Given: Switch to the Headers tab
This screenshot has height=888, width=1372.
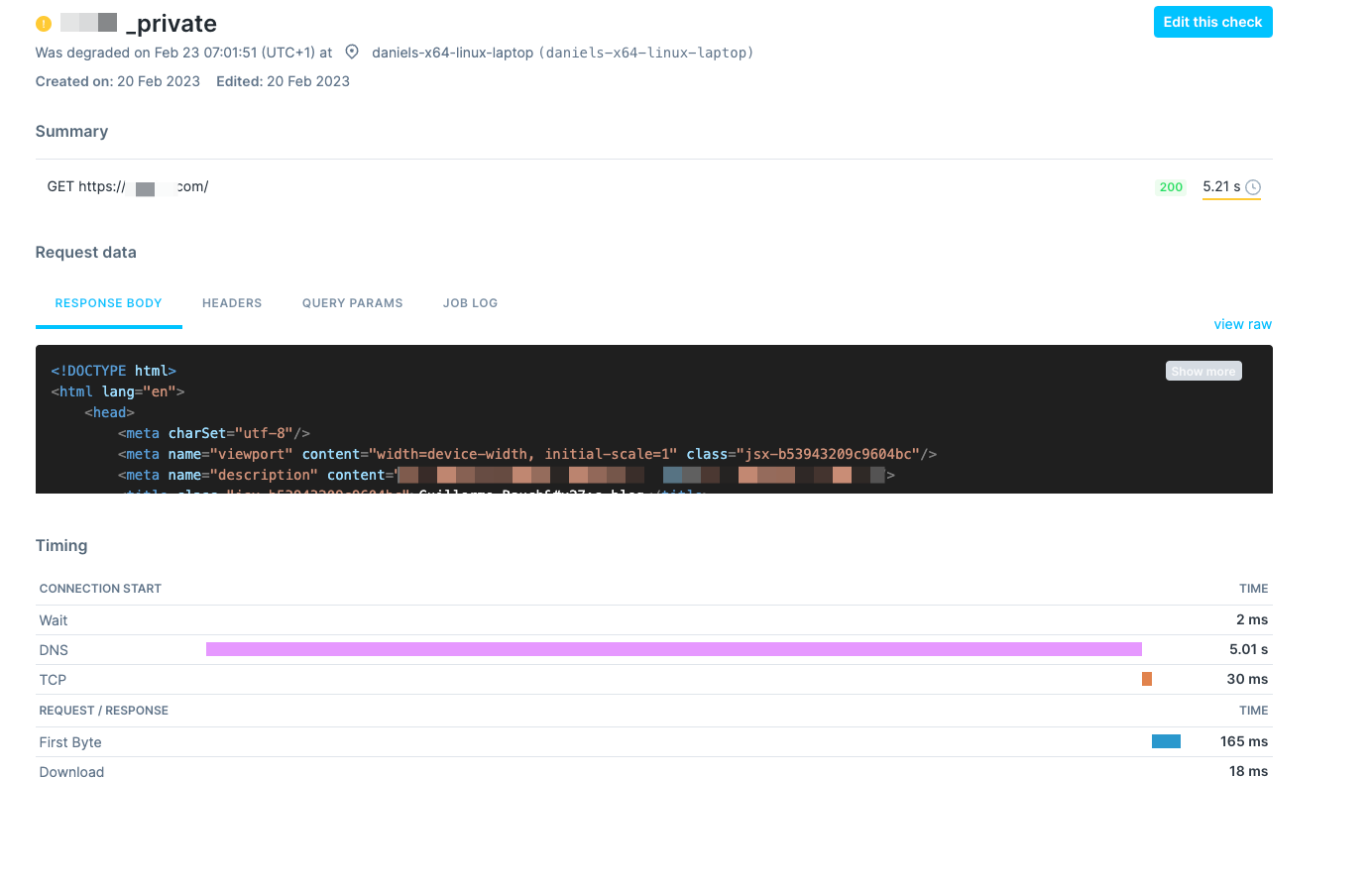Looking at the screenshot, I should 232,303.
